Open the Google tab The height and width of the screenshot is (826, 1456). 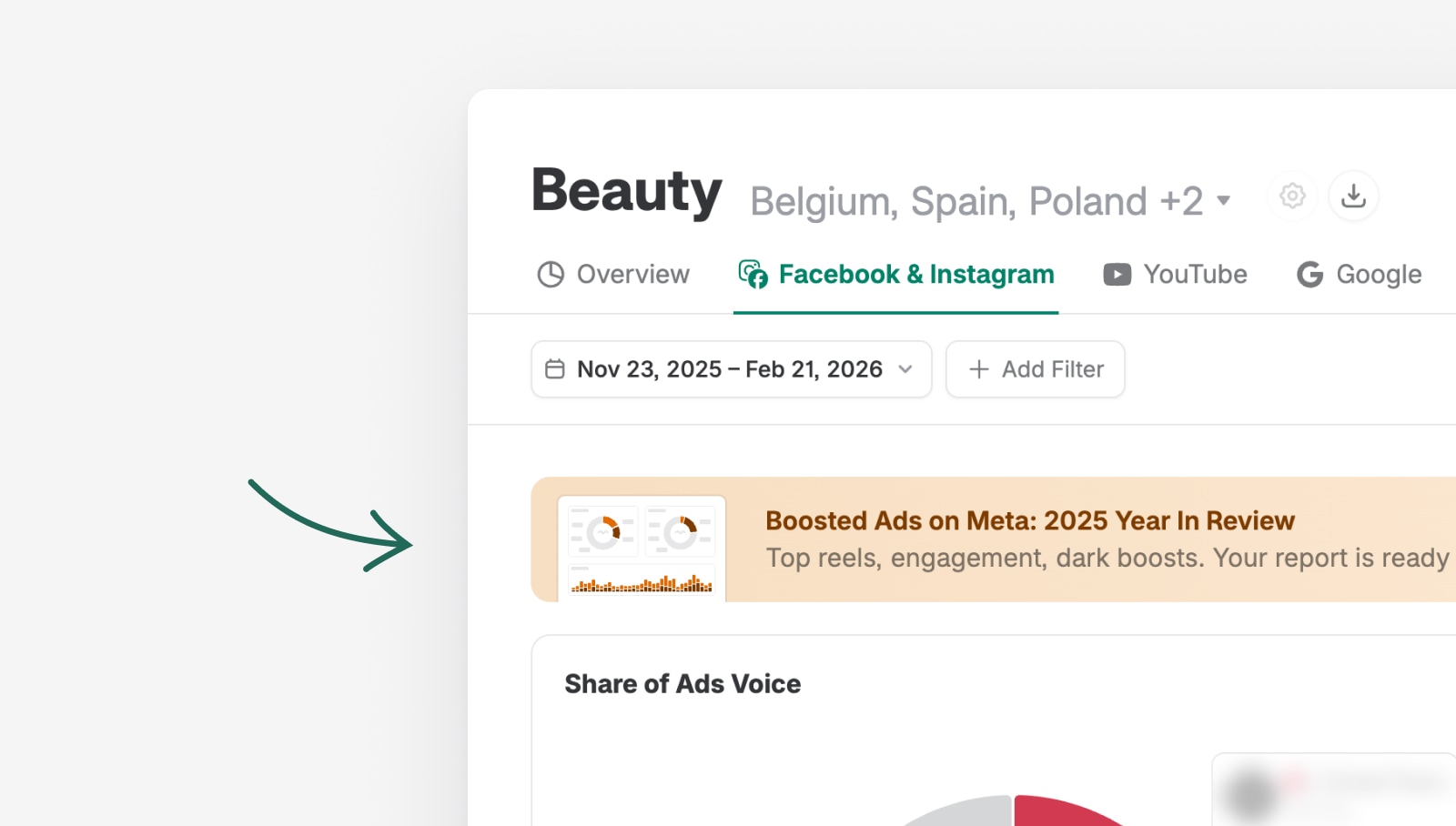[x=1360, y=274]
